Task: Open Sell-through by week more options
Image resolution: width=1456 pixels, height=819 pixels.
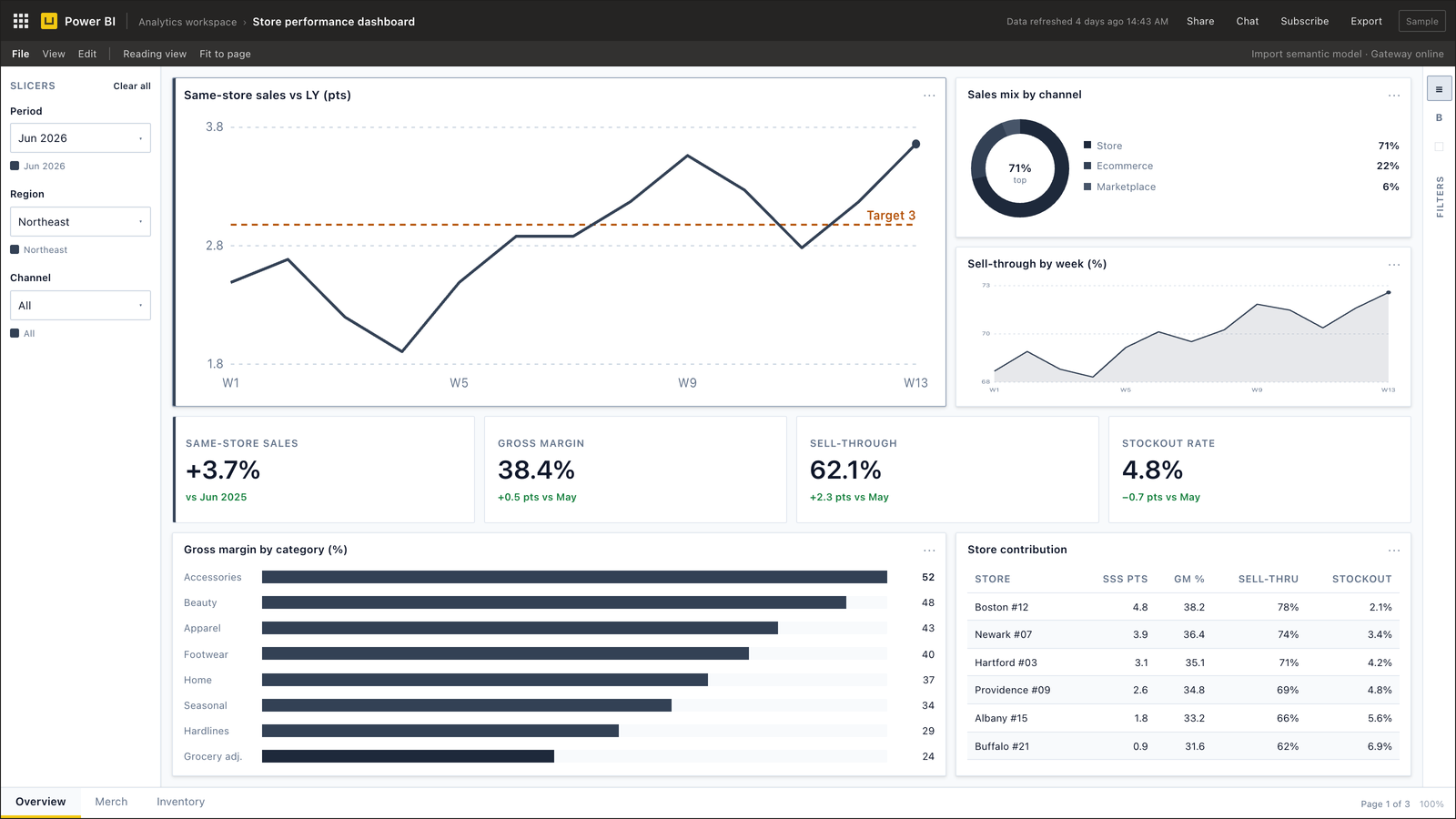Action: click(x=1394, y=265)
